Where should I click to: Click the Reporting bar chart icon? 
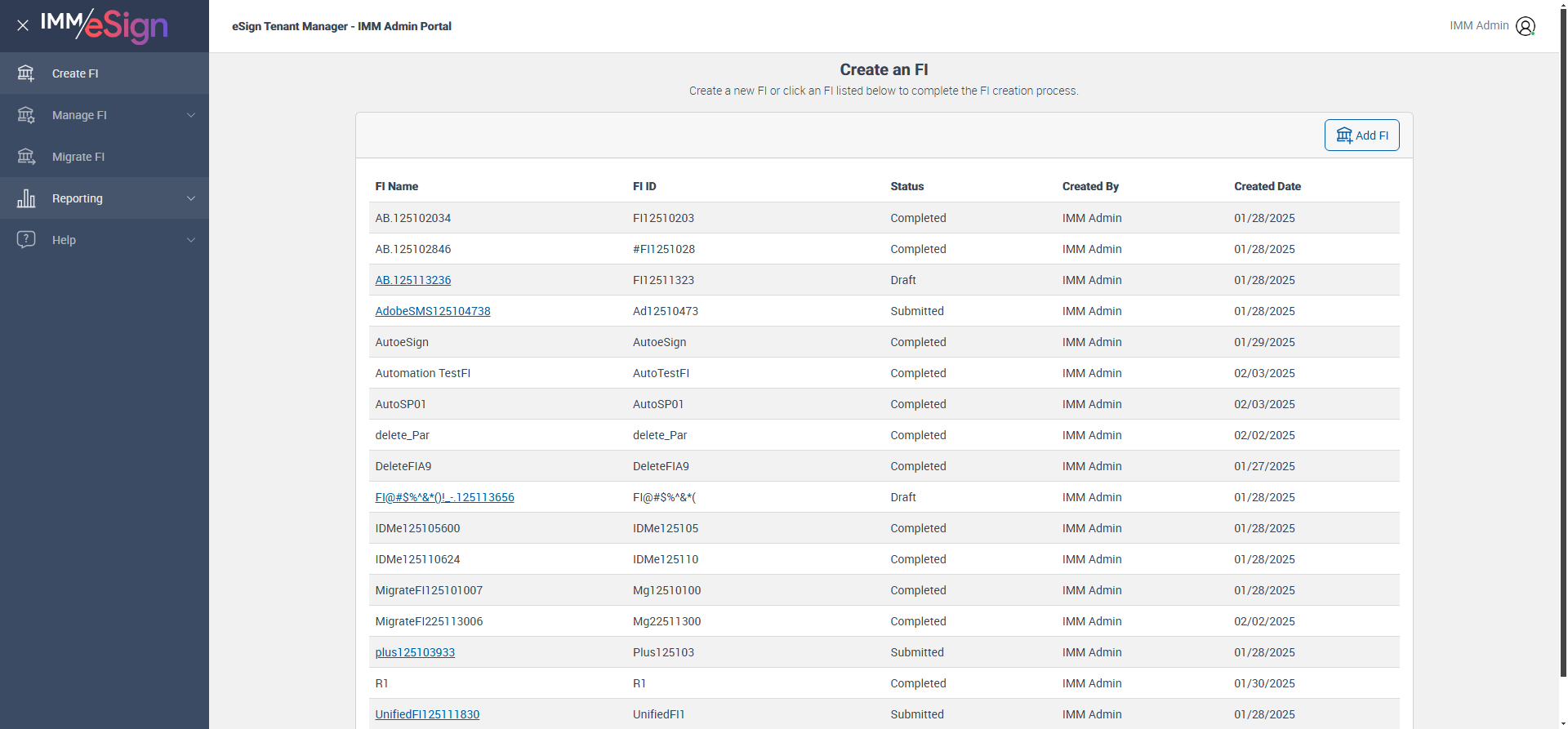(x=26, y=198)
